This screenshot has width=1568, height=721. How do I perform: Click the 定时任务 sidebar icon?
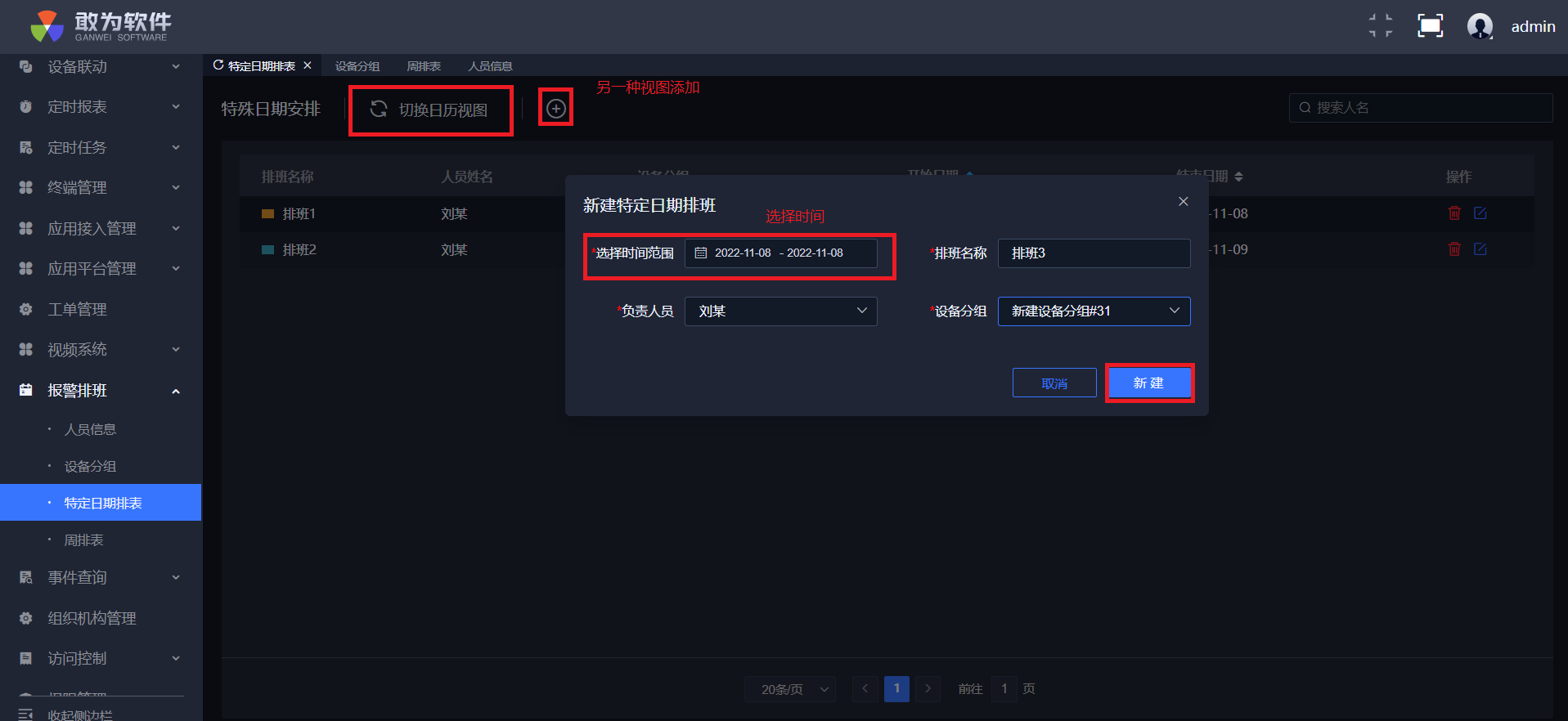(x=26, y=148)
